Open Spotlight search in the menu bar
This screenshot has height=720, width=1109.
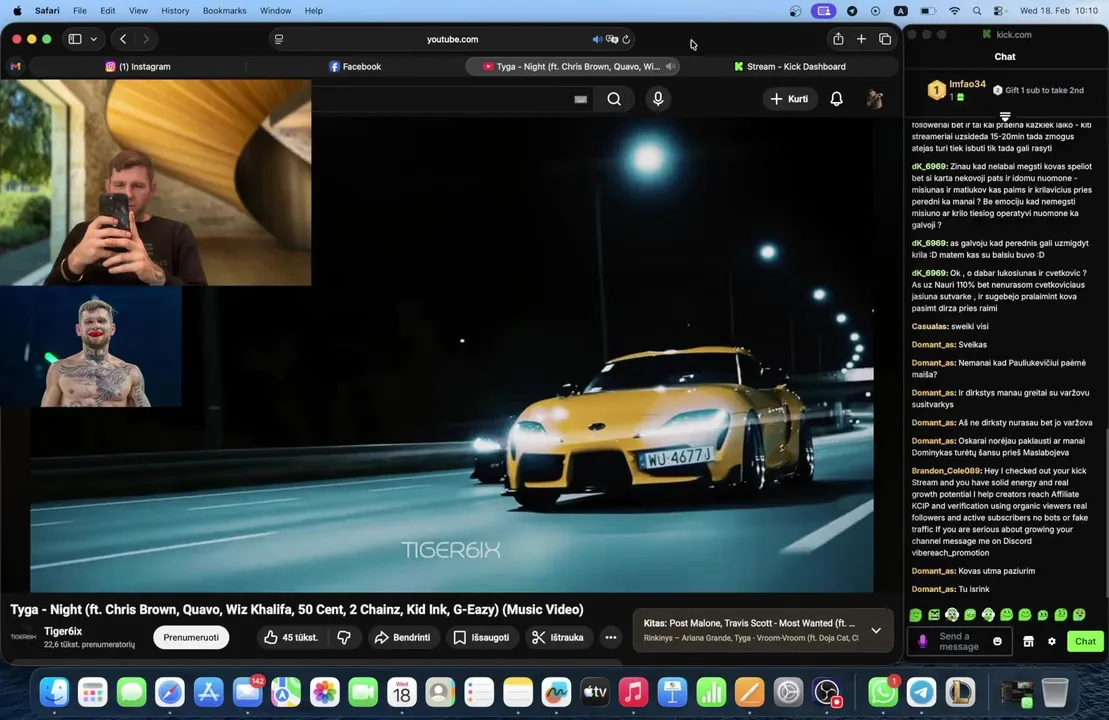977,11
